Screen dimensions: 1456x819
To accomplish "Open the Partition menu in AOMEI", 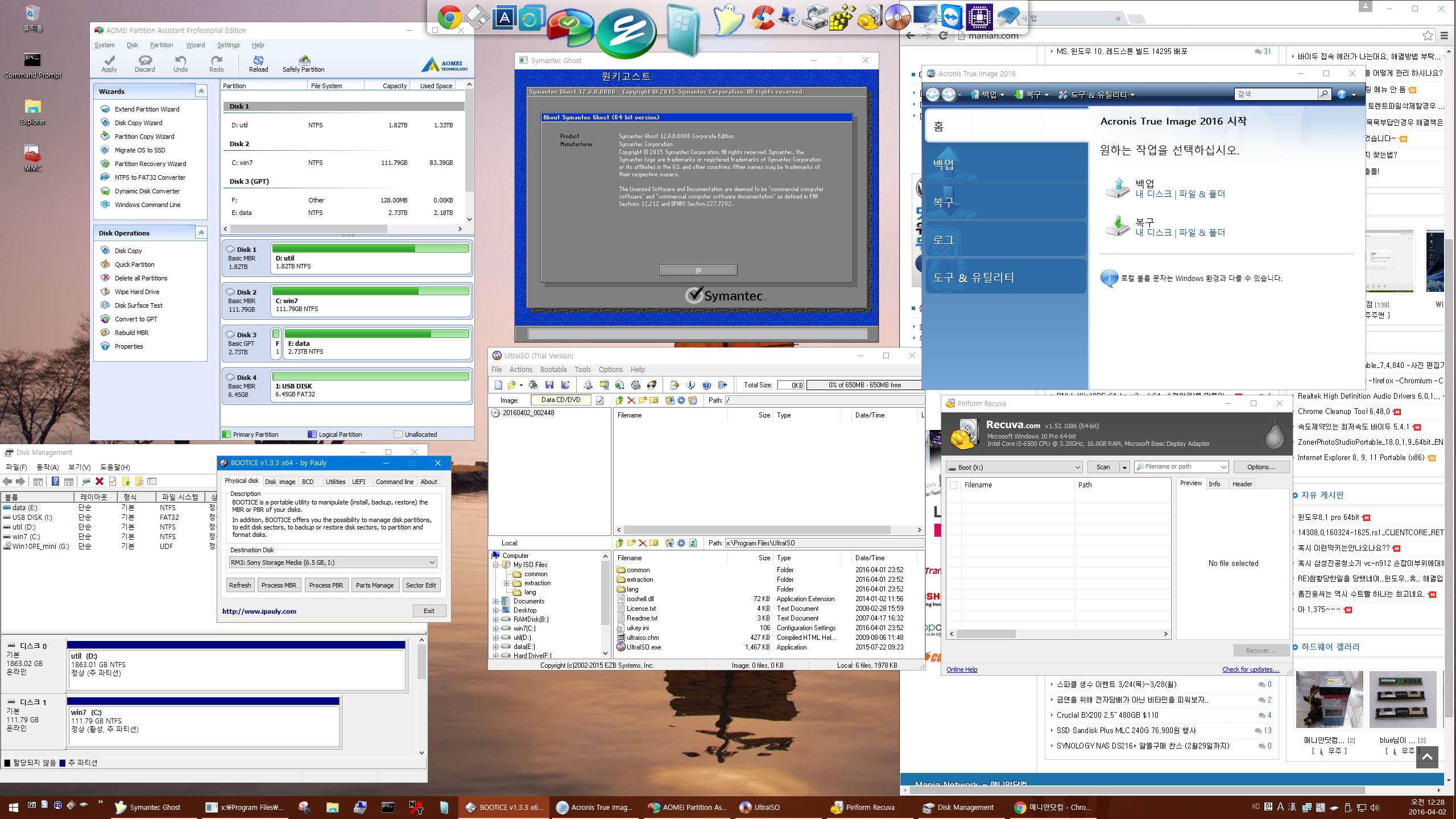I will 162,45.
